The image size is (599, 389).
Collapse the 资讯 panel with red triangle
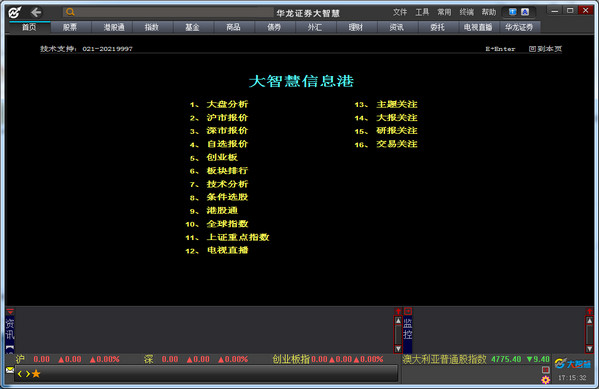point(10,311)
